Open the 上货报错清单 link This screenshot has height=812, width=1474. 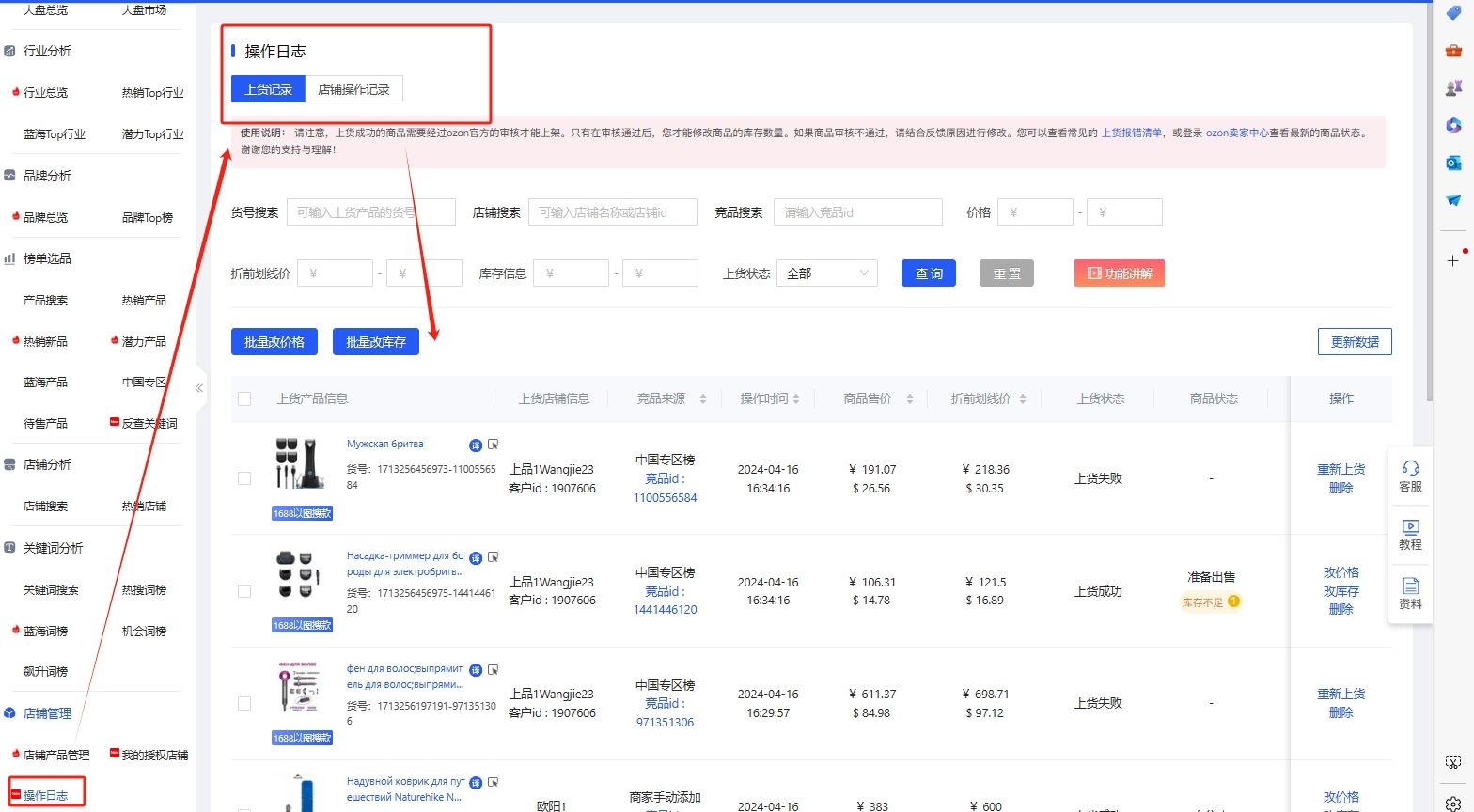(x=1132, y=133)
